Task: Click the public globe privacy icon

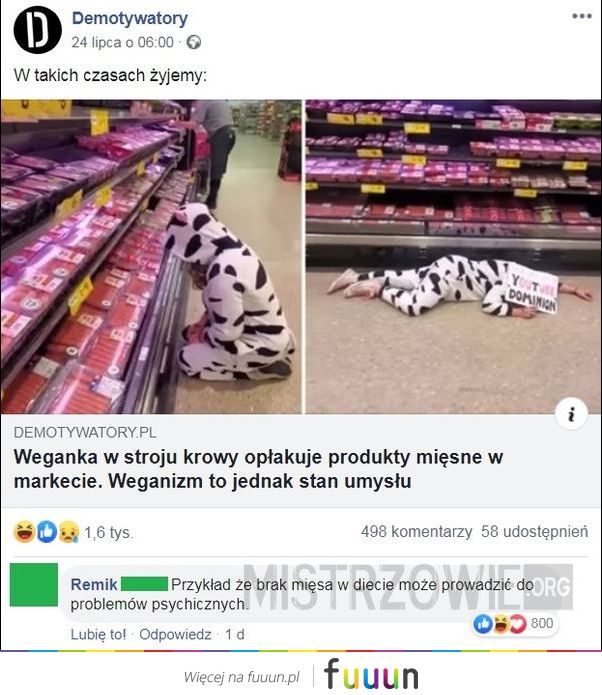Action: pyautogui.click(x=193, y=43)
